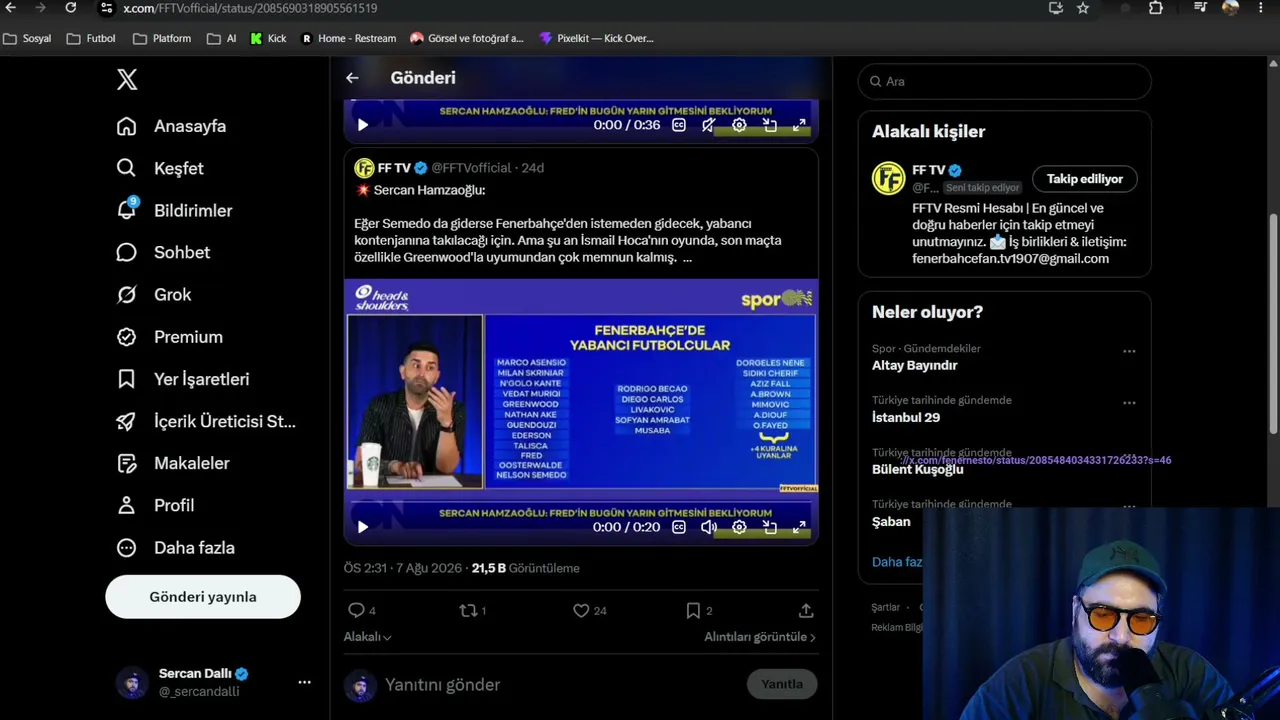Open settings of the 0:36 video
The width and height of the screenshot is (1280, 720).
pos(739,125)
